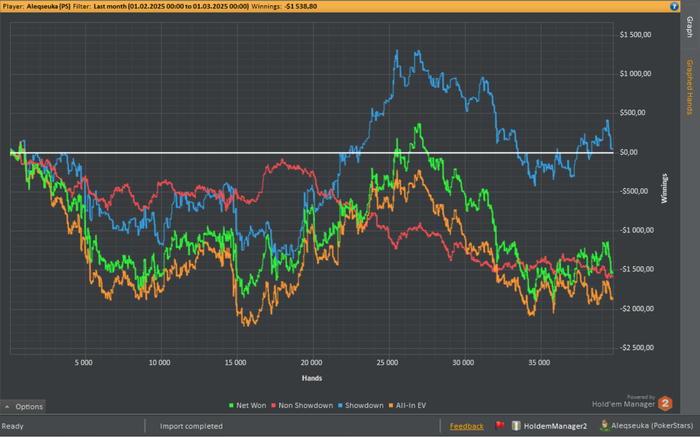This screenshot has width=700, height=437.
Task: Click the green Net Won legend swatch
Action: click(x=231, y=406)
